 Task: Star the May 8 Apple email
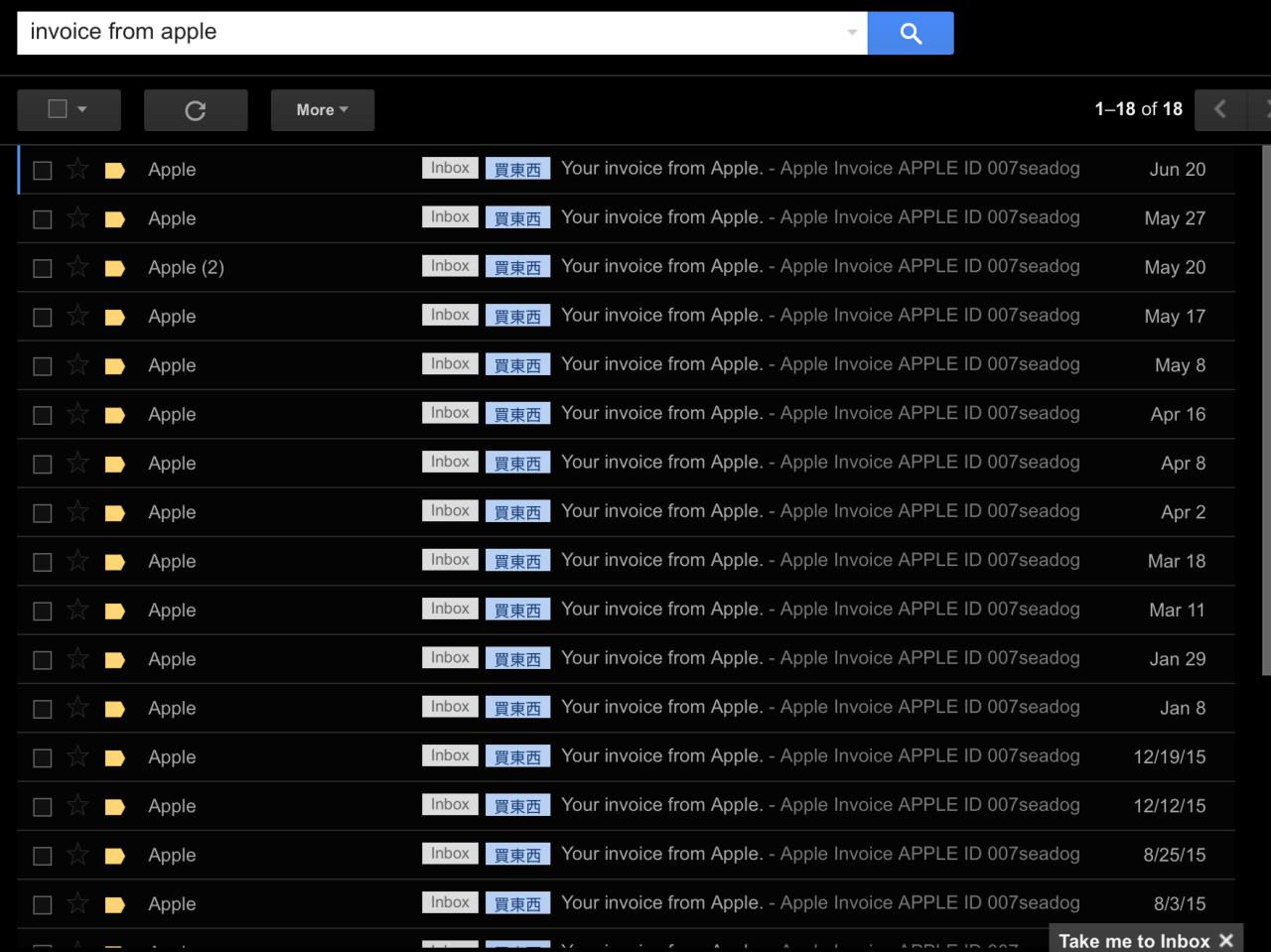tap(77, 365)
